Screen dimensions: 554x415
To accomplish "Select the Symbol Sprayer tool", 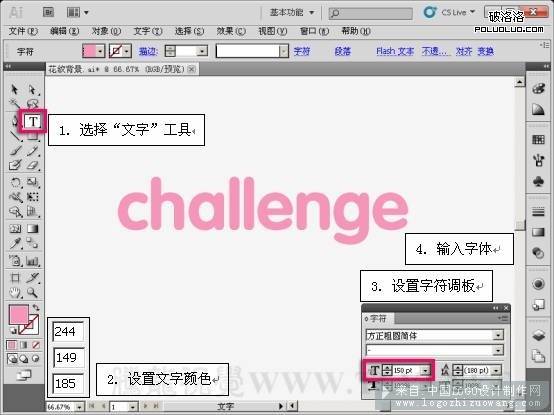I will (x=15, y=261).
